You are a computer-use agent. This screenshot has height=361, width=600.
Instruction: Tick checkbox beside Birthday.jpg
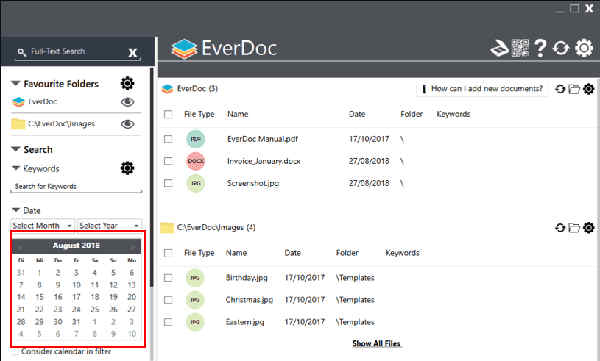click(168, 278)
